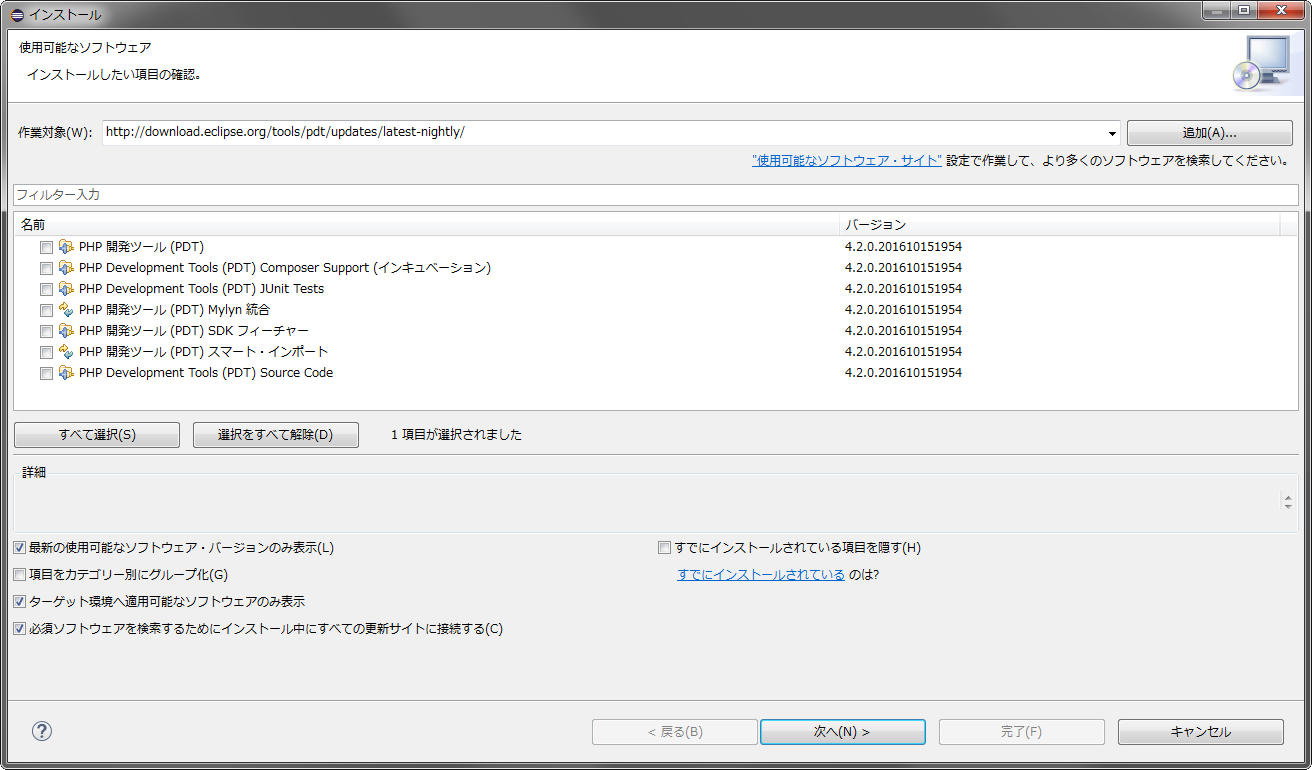Check the PDT SDK フィーチャー checkbox
Viewport: 1312px width, 770px height.
click(46, 331)
